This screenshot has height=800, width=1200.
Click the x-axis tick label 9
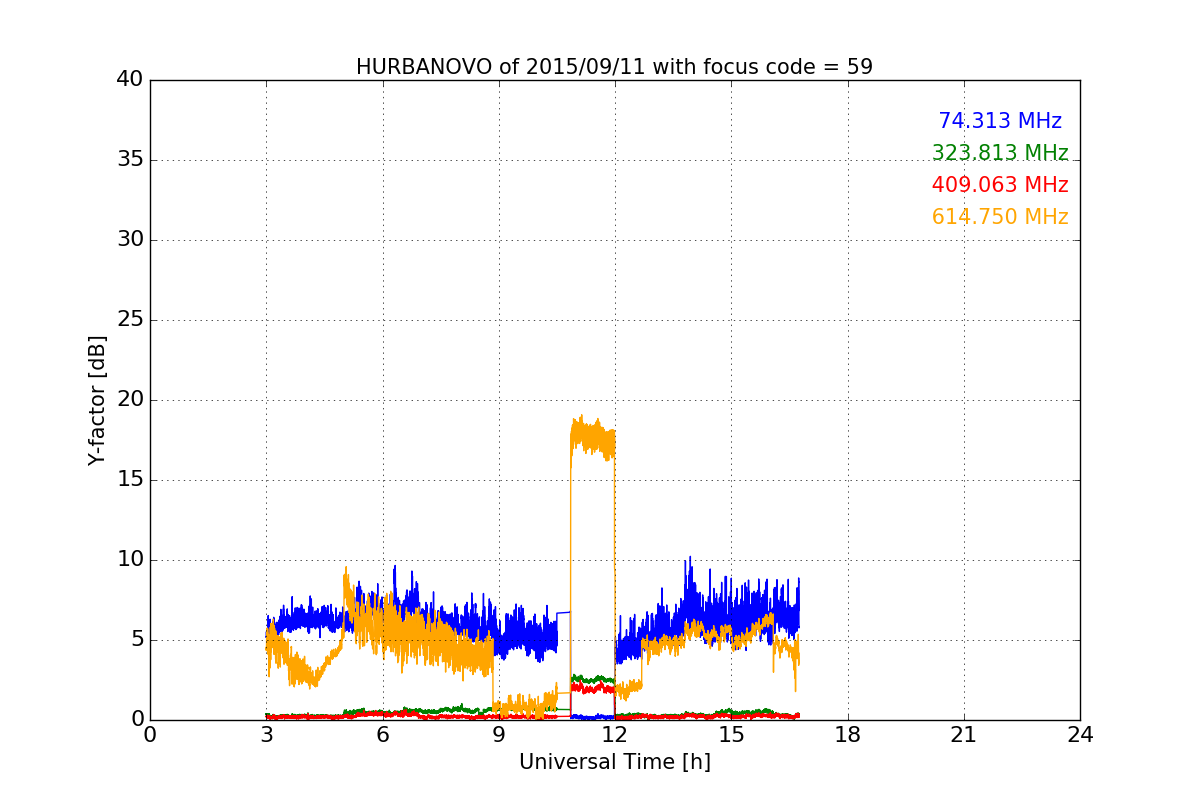click(x=499, y=735)
